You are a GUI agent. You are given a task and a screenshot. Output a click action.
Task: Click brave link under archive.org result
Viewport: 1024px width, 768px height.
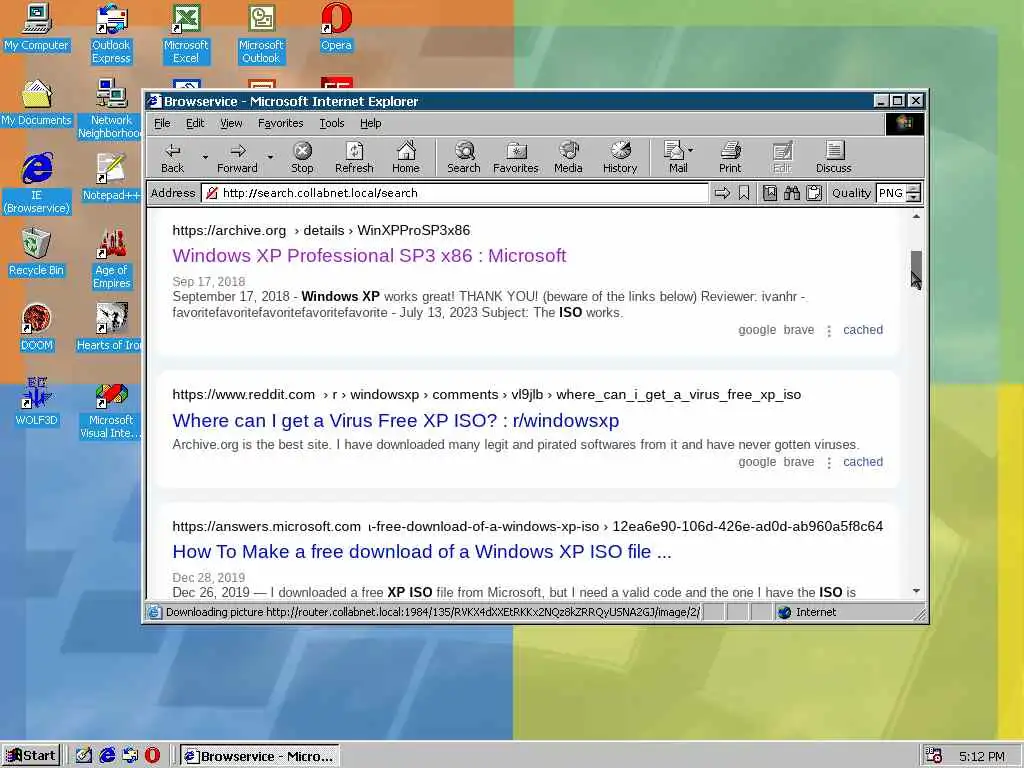pyautogui.click(x=799, y=330)
